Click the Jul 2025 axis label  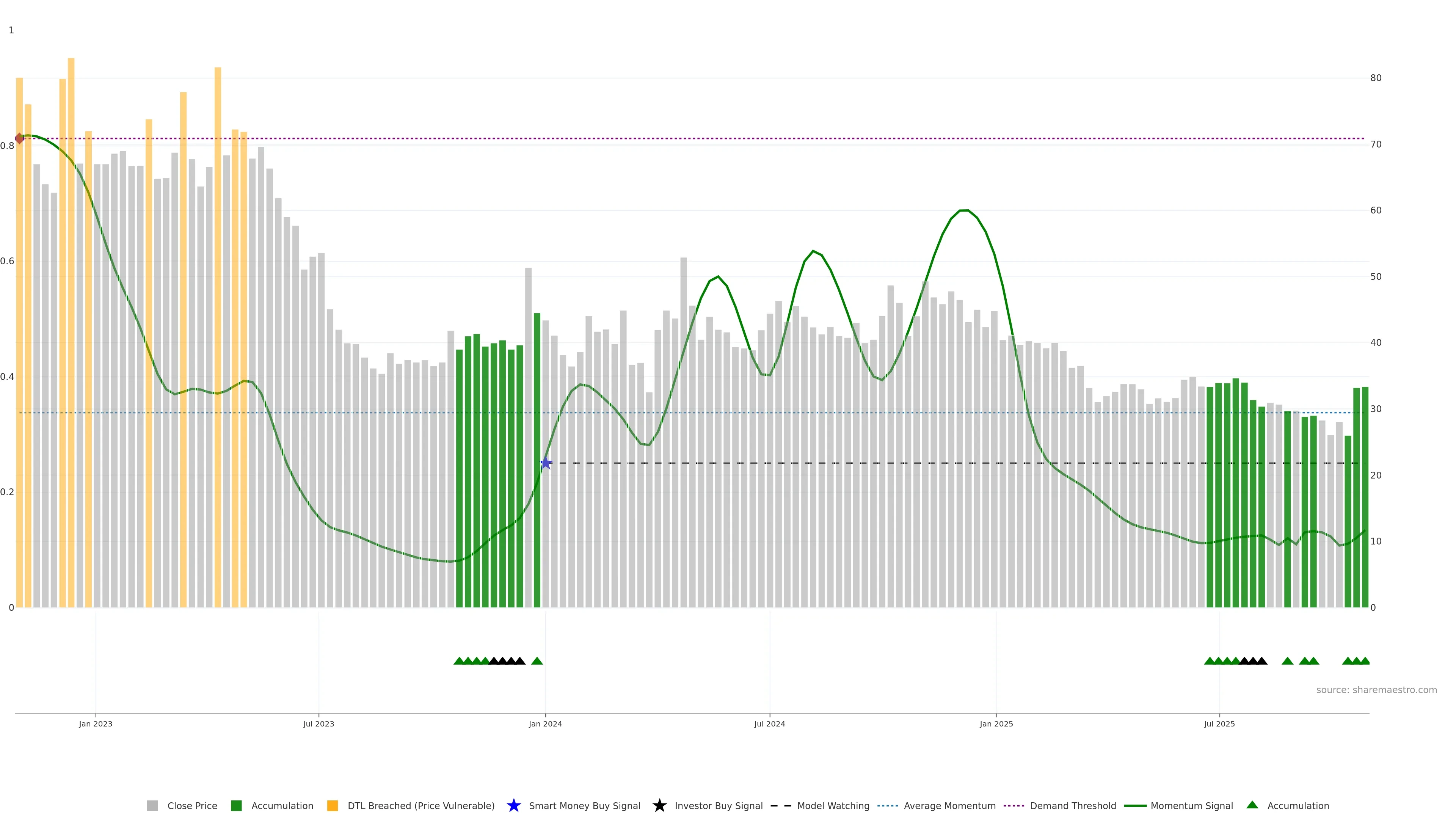point(1219,724)
